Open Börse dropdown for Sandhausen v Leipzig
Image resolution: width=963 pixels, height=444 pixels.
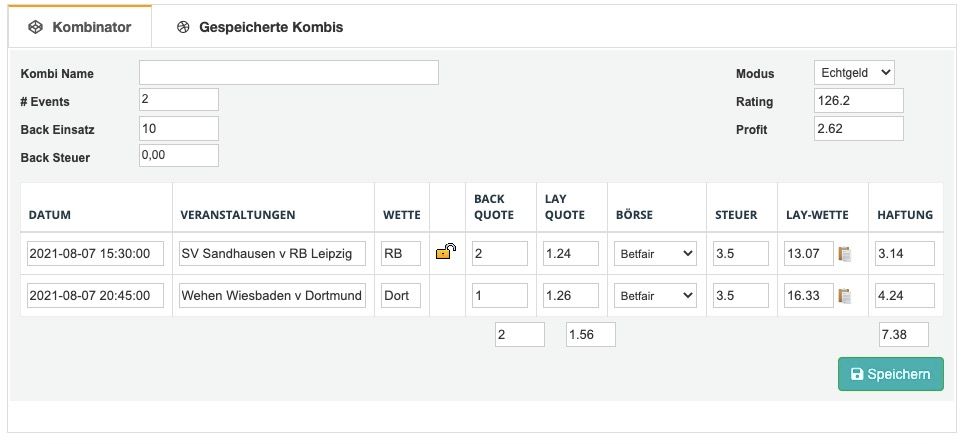655,254
